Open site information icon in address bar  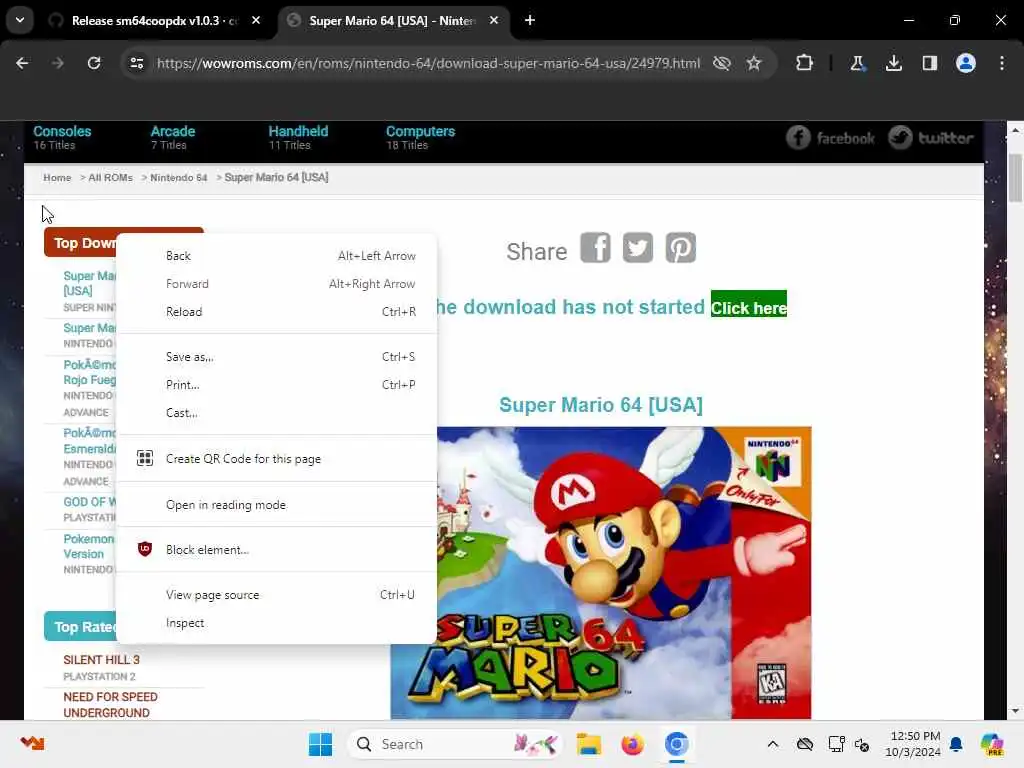pyautogui.click(x=136, y=63)
